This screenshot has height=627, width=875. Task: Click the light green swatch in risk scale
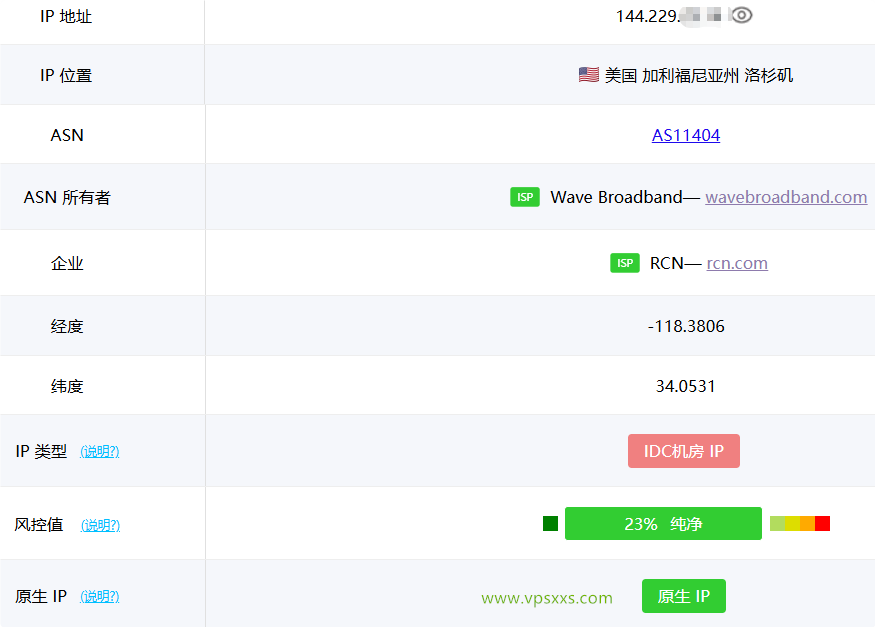(777, 523)
